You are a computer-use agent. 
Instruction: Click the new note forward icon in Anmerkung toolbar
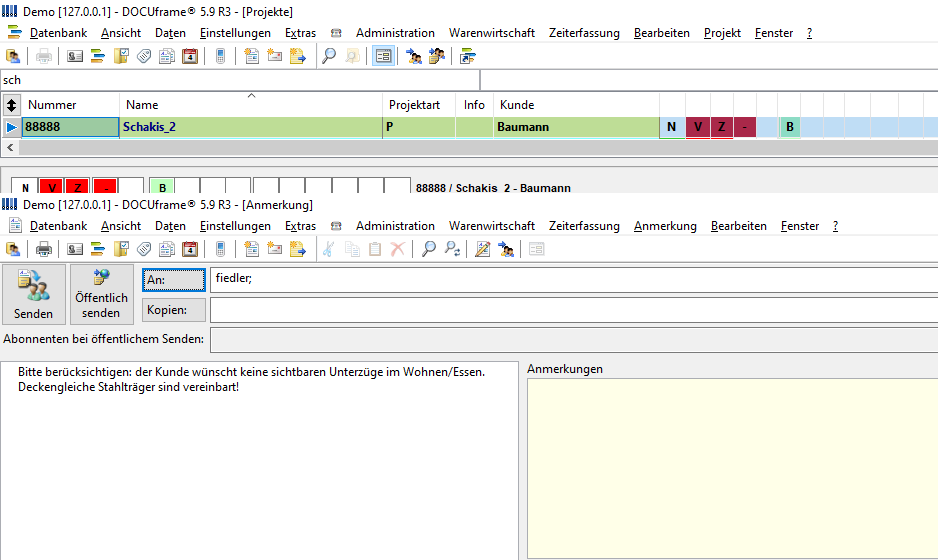point(297,249)
